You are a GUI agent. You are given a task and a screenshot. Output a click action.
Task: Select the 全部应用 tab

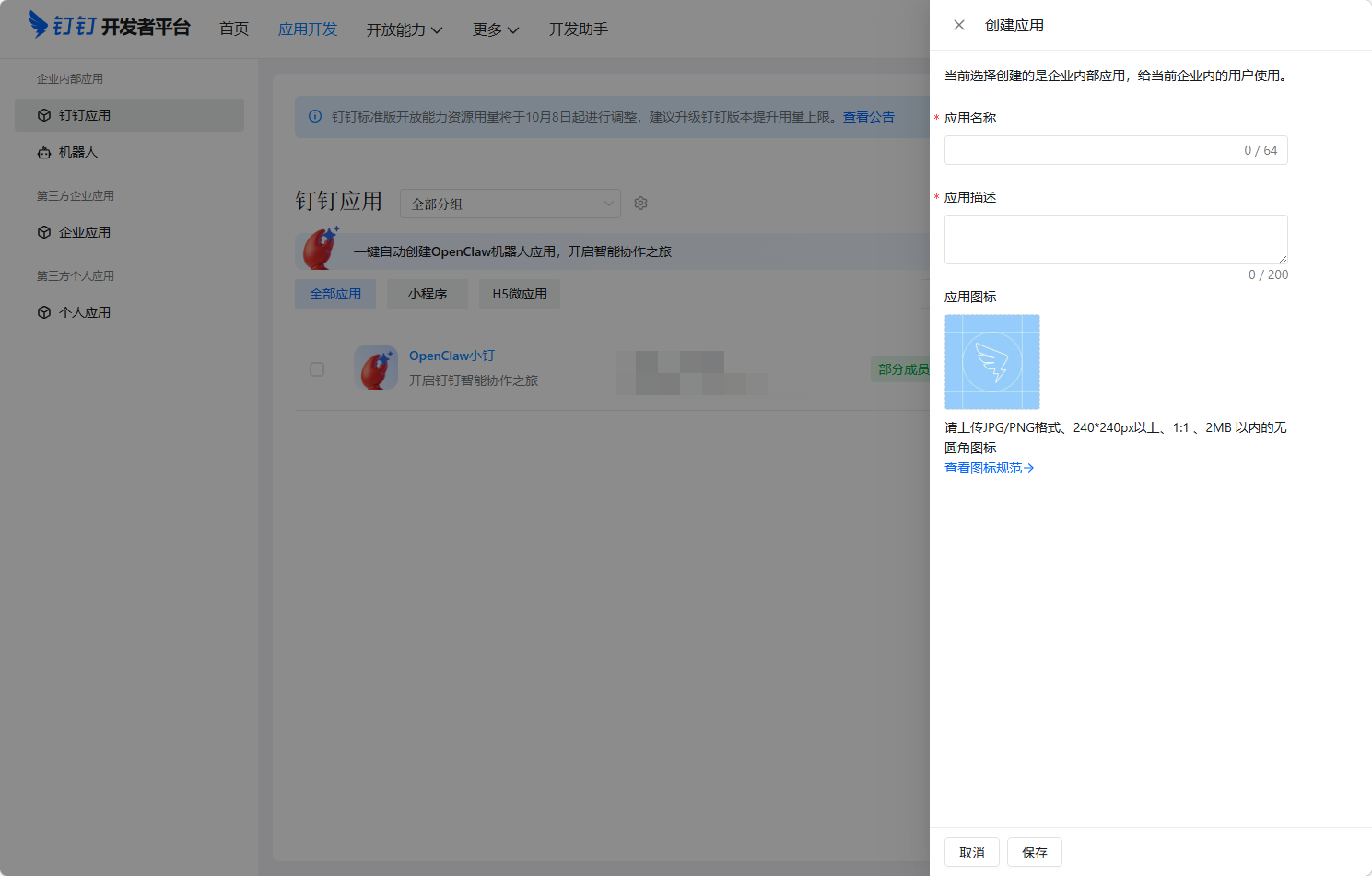(335, 294)
